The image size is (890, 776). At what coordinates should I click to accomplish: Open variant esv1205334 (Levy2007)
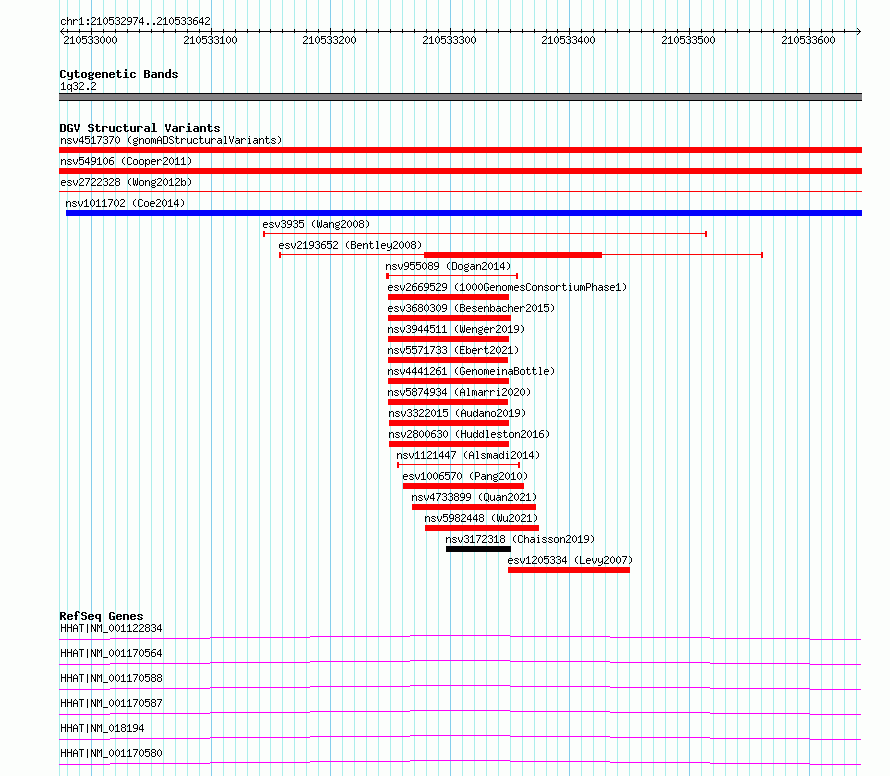point(570,560)
